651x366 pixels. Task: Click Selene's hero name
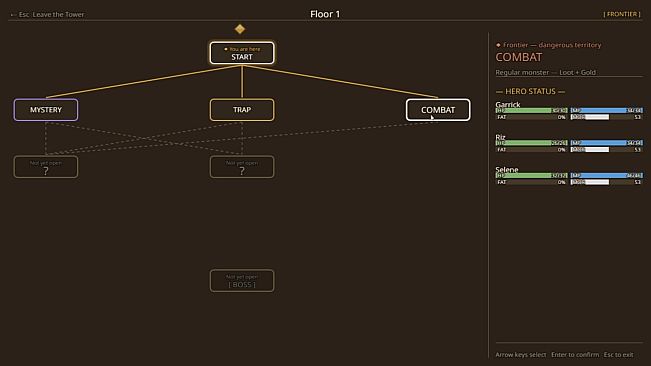click(507, 169)
